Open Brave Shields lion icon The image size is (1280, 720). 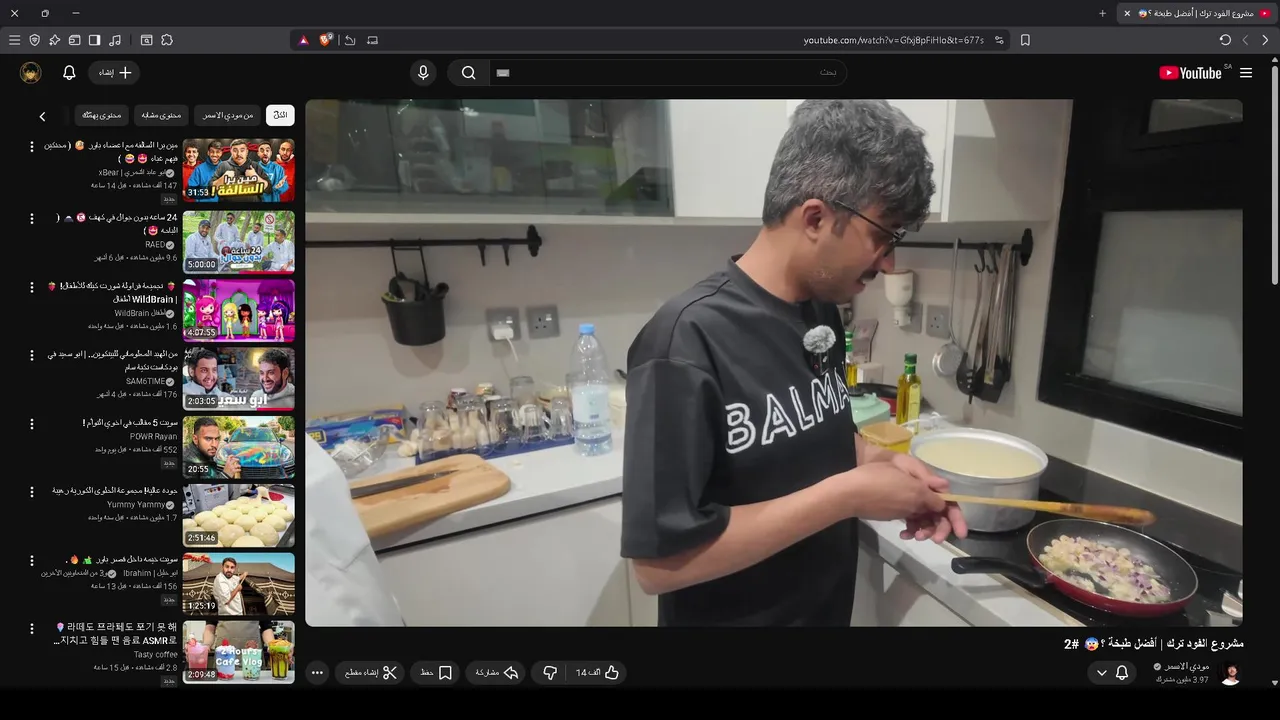(326, 40)
